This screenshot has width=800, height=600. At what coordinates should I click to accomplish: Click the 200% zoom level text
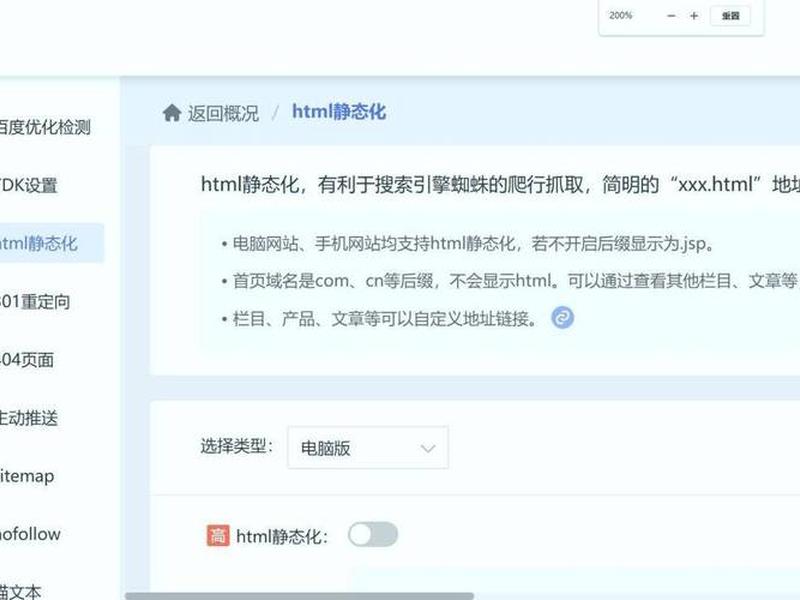pyautogui.click(x=620, y=15)
